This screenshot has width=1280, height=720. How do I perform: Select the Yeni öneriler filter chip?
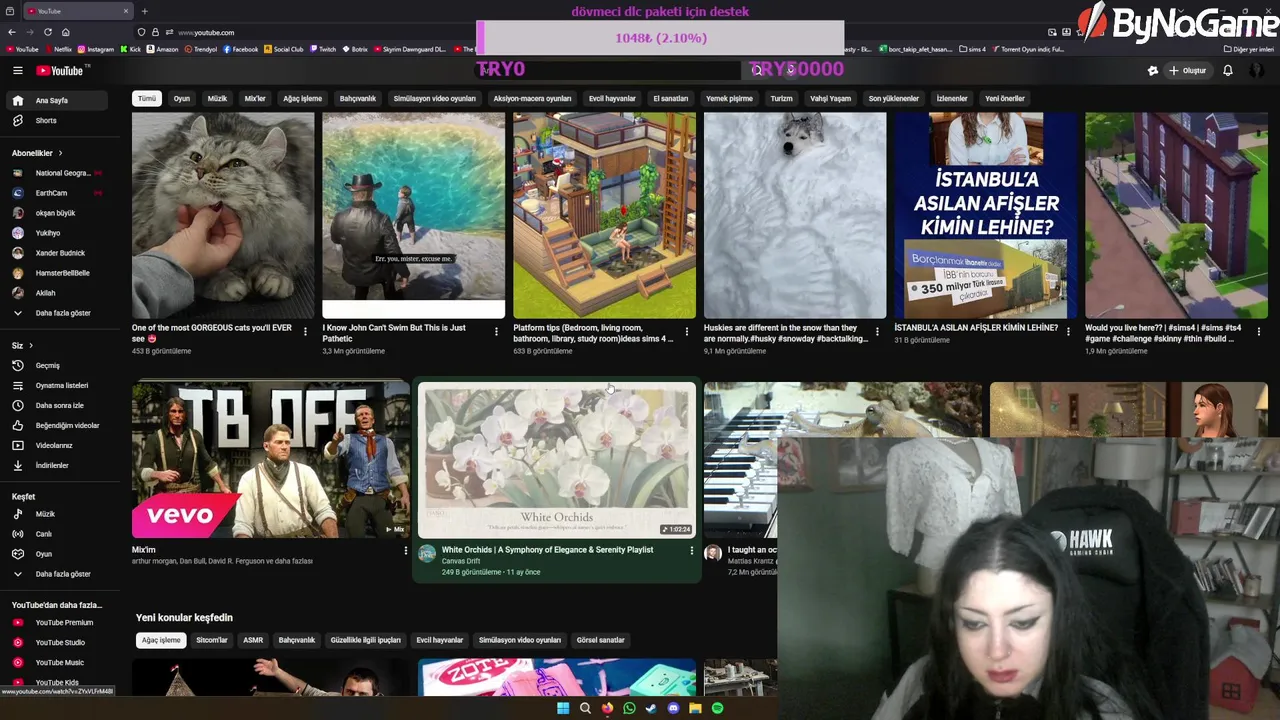pos(1005,98)
